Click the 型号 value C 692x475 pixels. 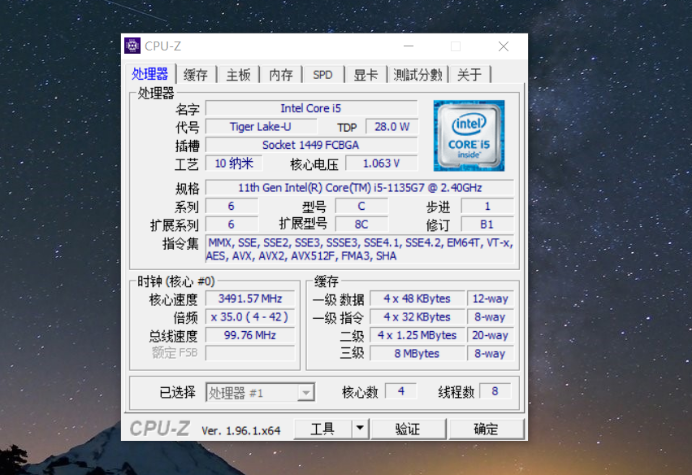coord(361,206)
